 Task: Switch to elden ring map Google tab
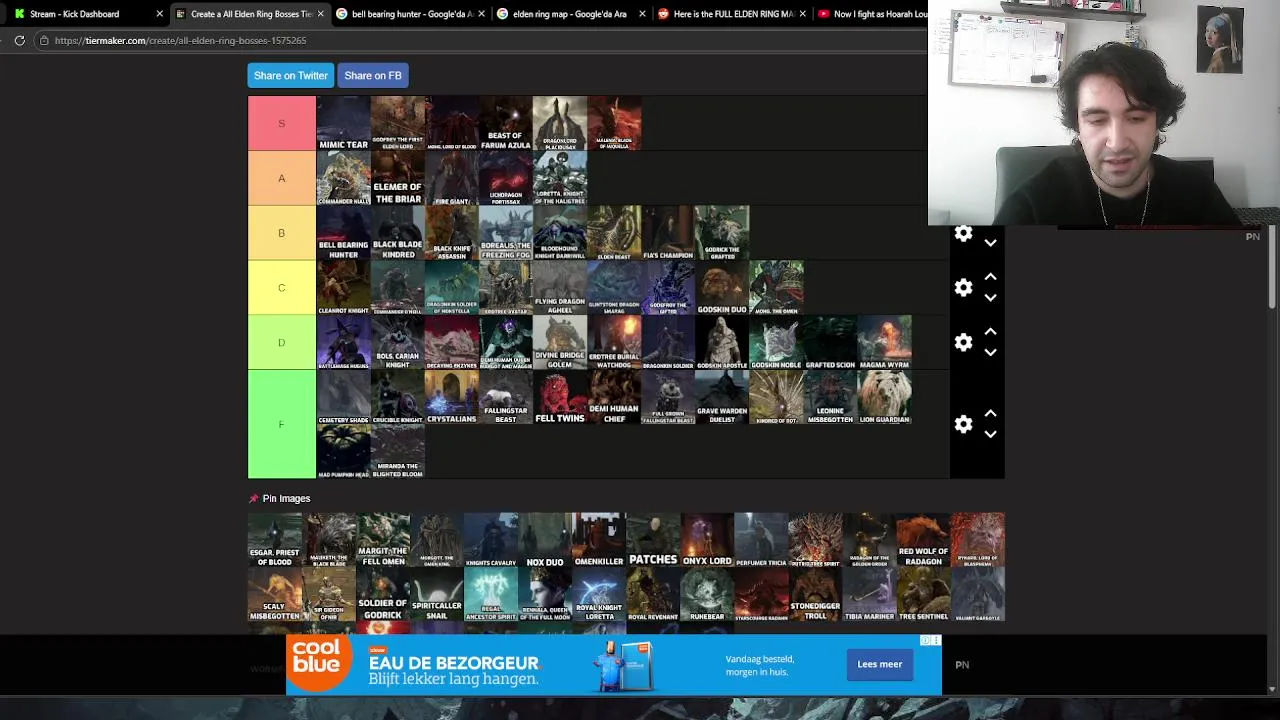571,14
